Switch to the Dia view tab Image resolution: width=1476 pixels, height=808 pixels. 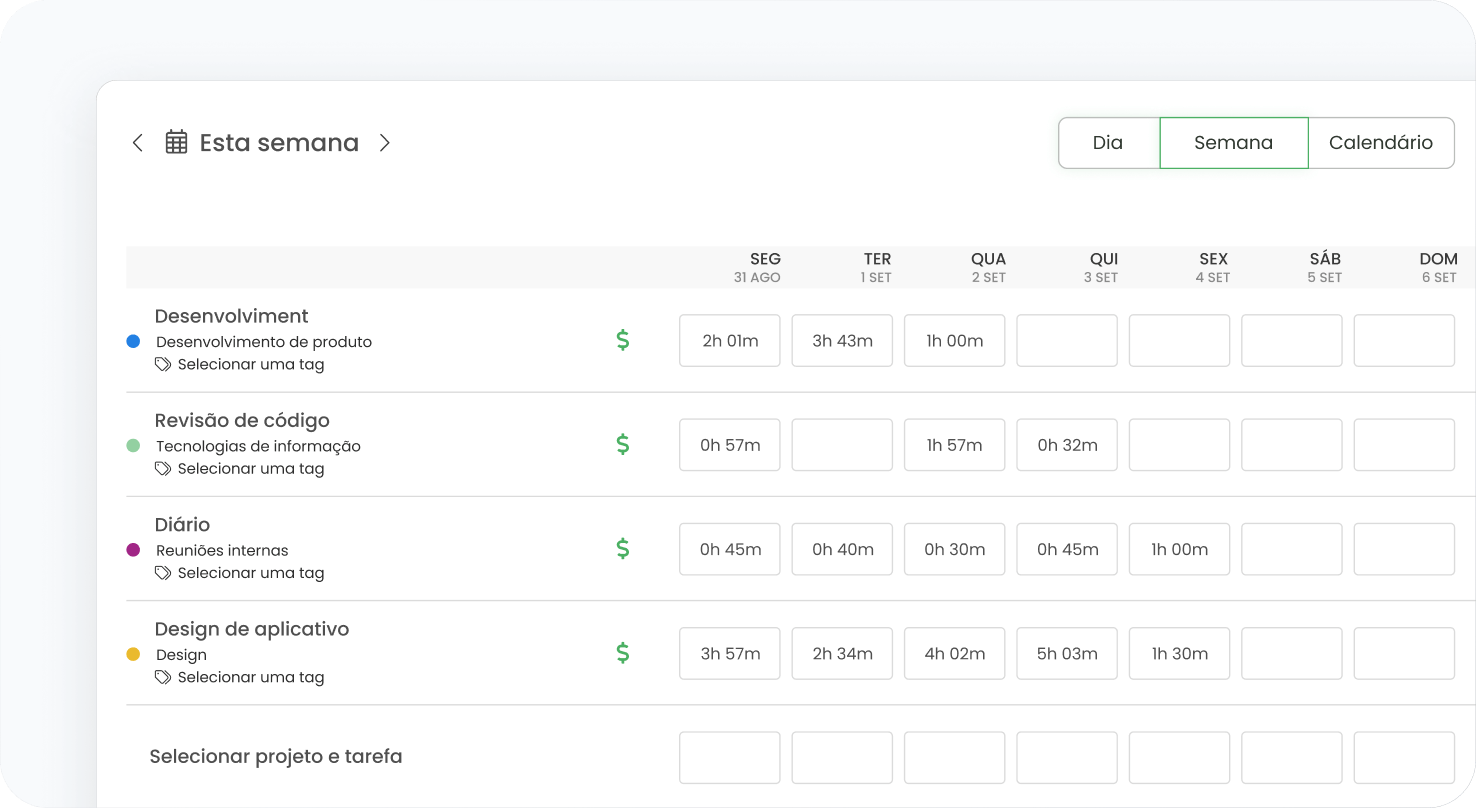[1108, 143]
